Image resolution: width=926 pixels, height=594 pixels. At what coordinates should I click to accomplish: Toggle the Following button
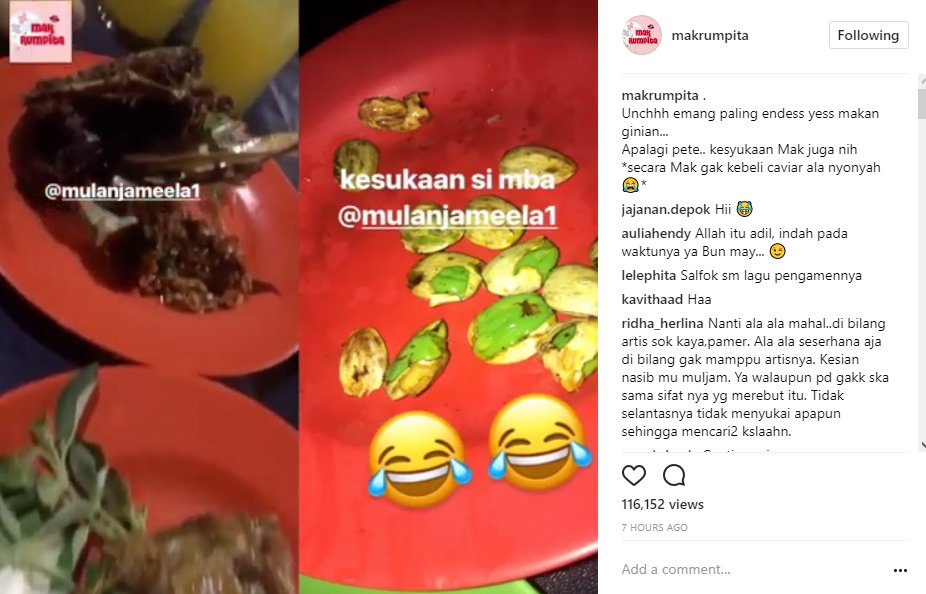[x=868, y=35]
